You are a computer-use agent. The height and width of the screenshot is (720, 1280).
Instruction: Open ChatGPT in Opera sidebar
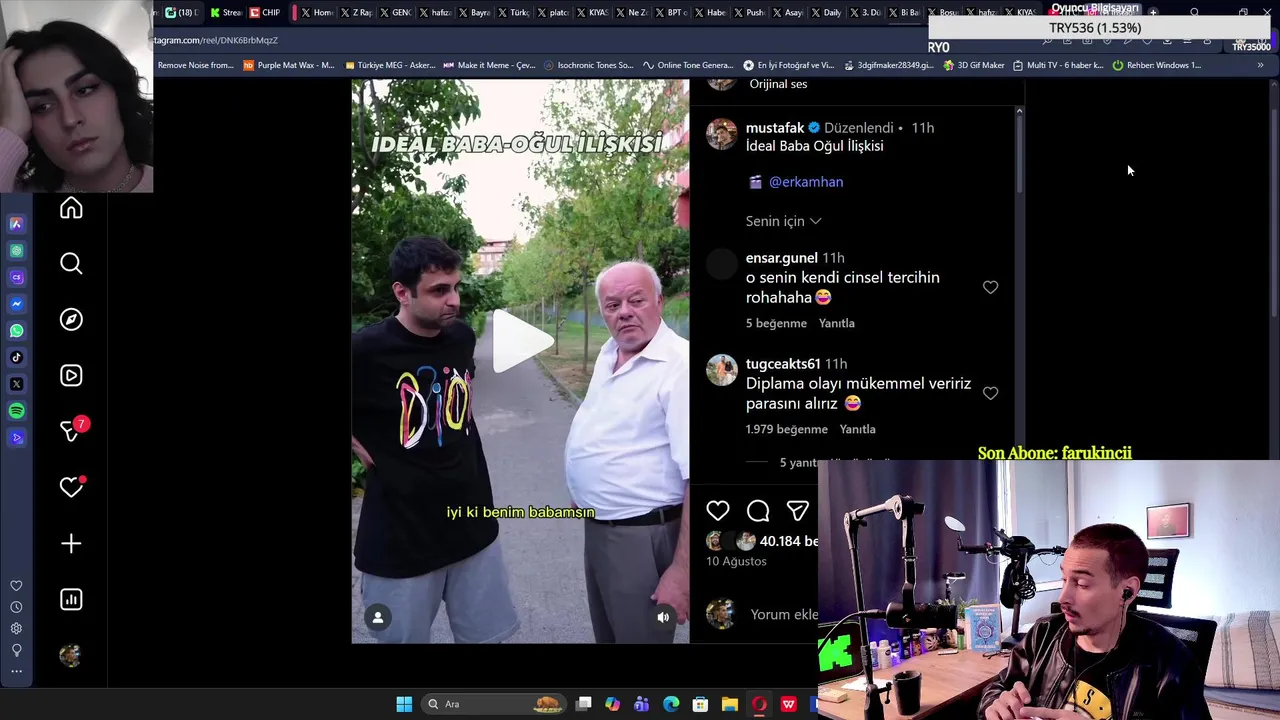[16, 251]
